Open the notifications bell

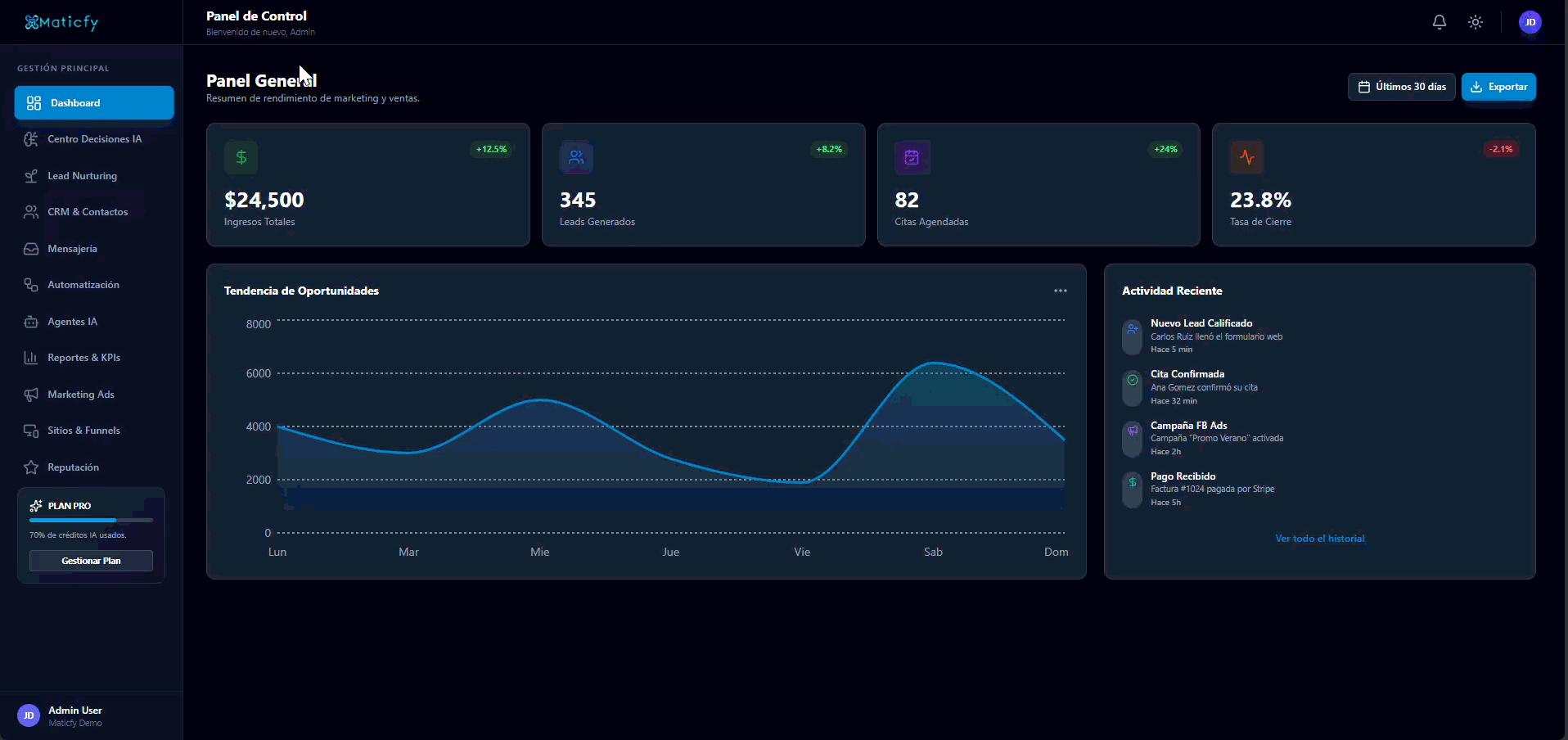coord(1440,22)
